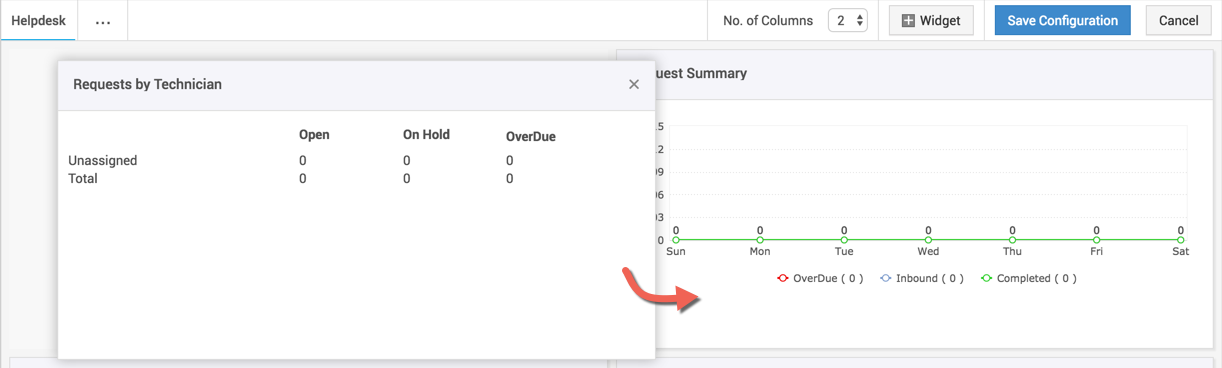Viewport: 1222px width, 368px height.
Task: Click the Open column header
Action: (314, 135)
